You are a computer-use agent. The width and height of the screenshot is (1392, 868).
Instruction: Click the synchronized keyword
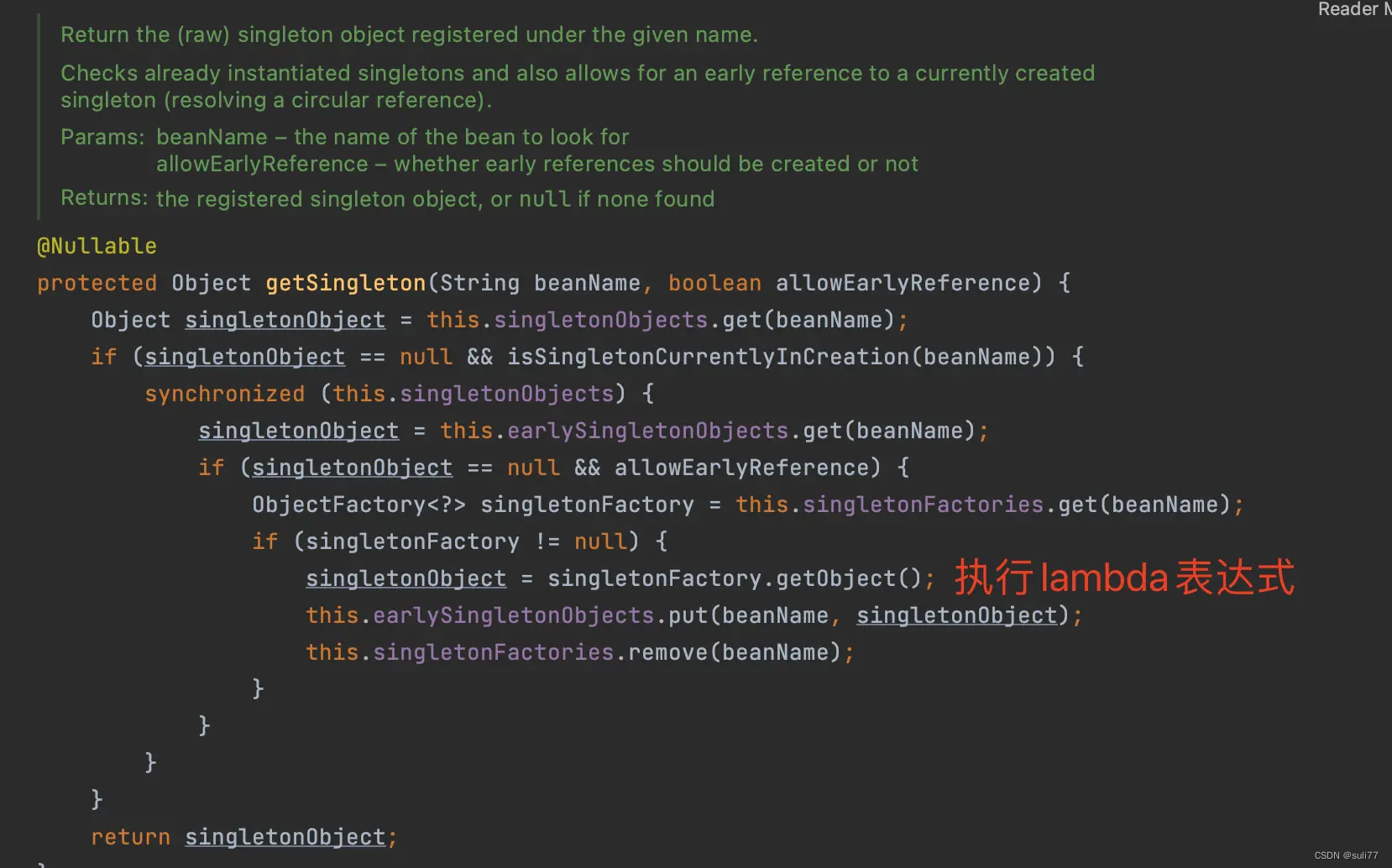pos(224,394)
